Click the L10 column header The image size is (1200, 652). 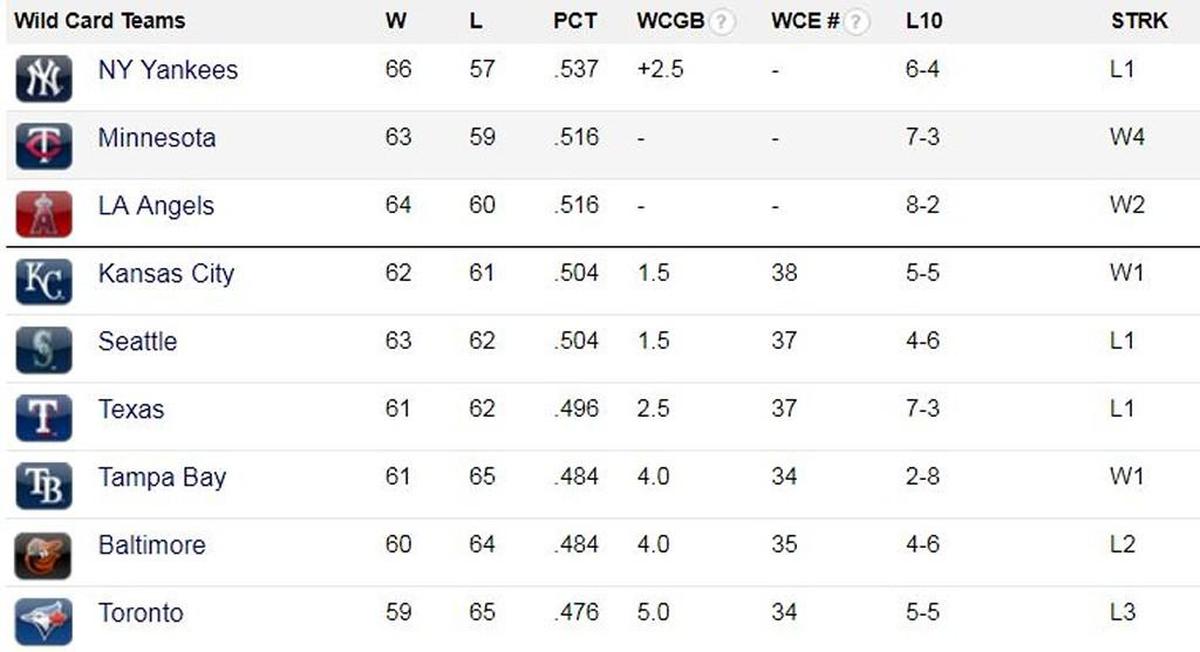click(x=922, y=21)
